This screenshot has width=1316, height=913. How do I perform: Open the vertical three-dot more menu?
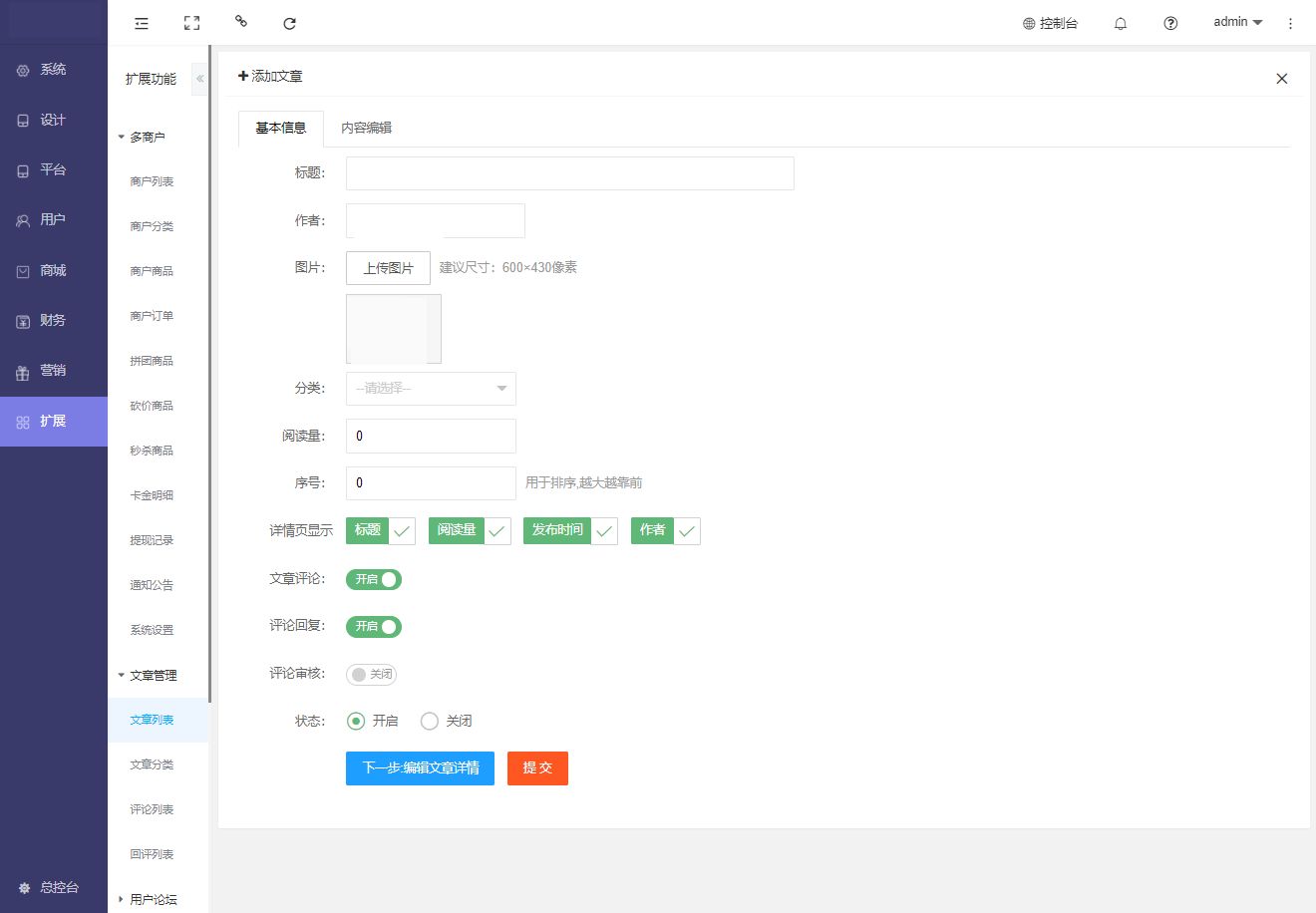pos(1290,23)
